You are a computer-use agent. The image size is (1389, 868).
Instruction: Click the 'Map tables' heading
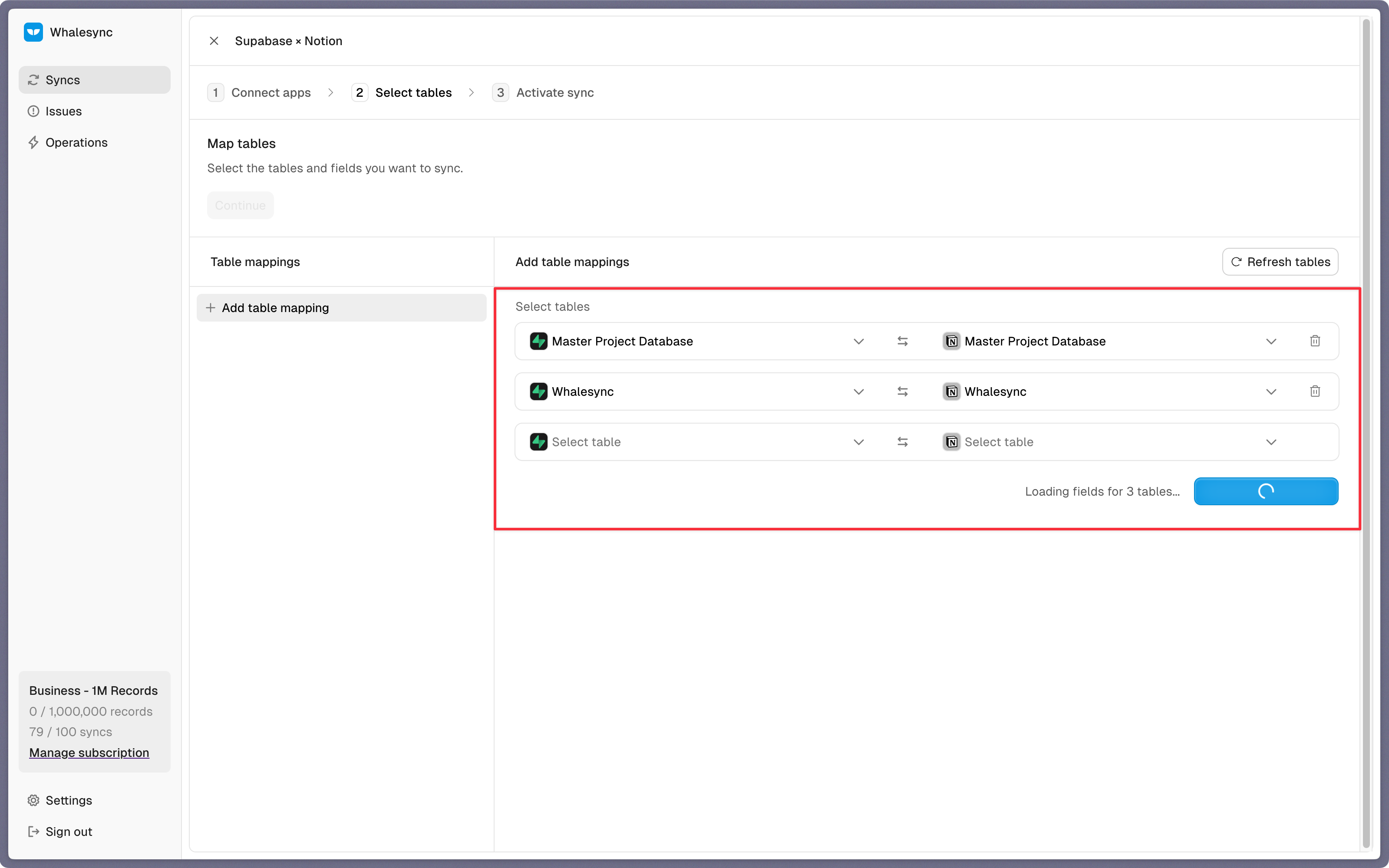[241, 144]
